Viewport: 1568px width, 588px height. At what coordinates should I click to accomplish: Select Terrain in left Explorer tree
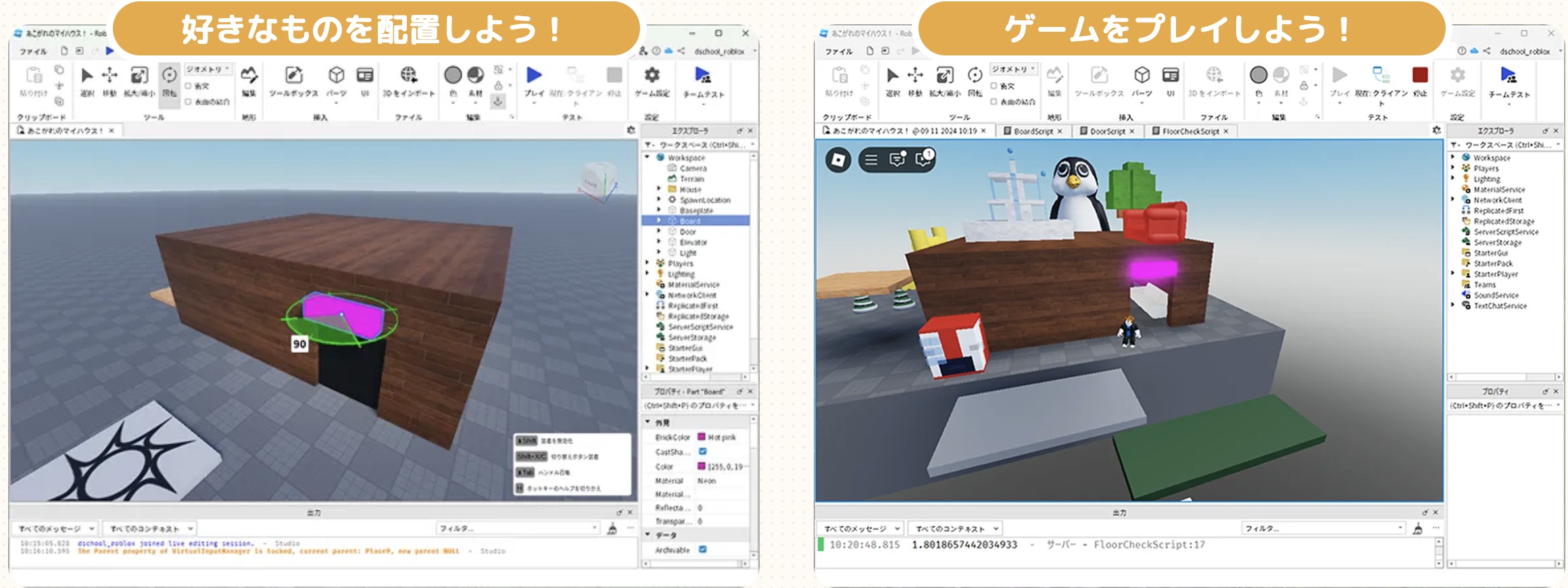tap(692, 179)
